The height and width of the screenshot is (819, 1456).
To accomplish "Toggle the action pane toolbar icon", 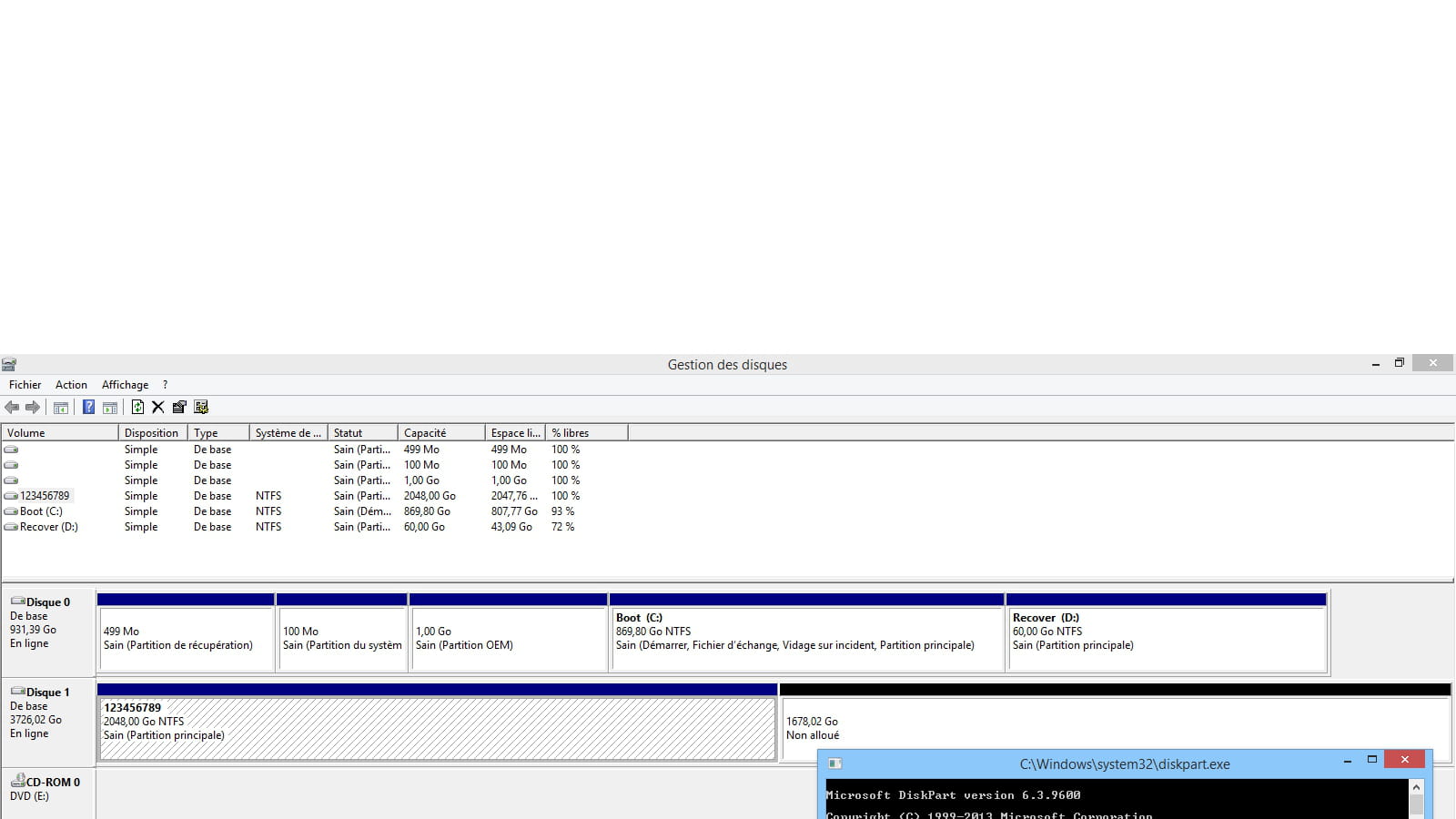I will pyautogui.click(x=110, y=407).
